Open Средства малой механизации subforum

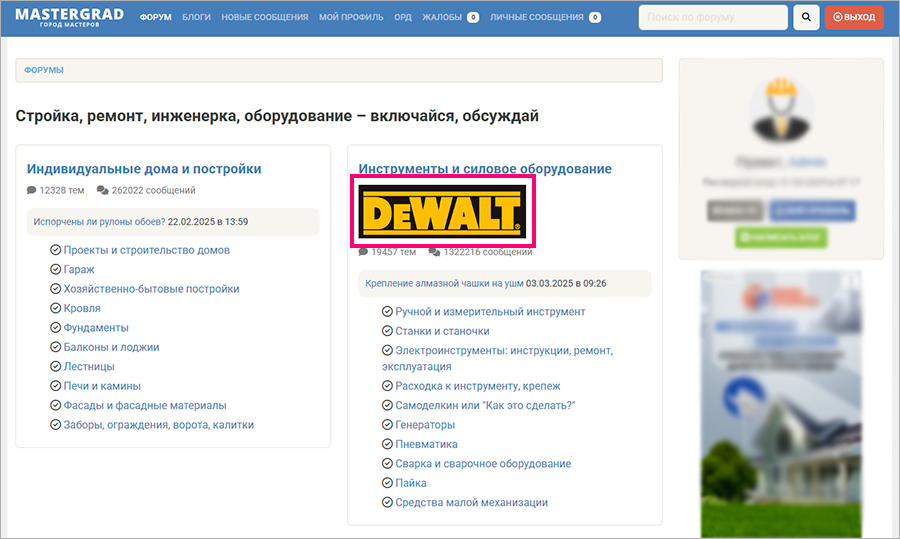[471, 503]
